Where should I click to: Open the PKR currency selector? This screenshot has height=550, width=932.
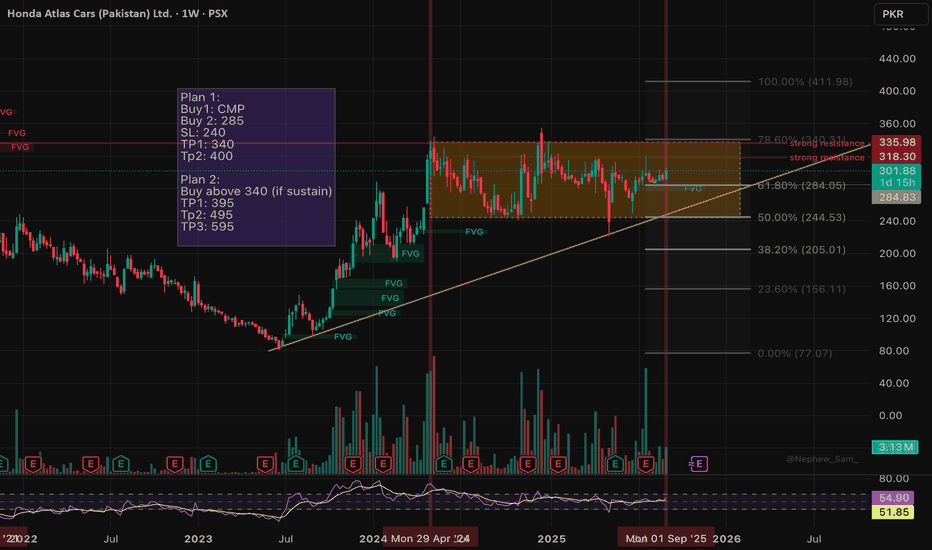click(900, 14)
